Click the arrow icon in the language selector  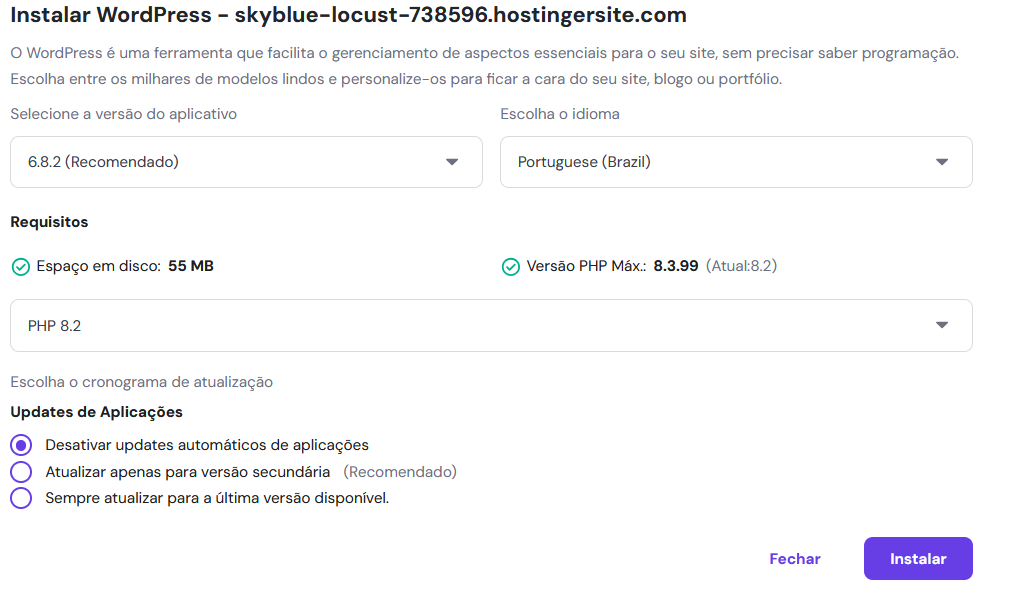point(941,162)
